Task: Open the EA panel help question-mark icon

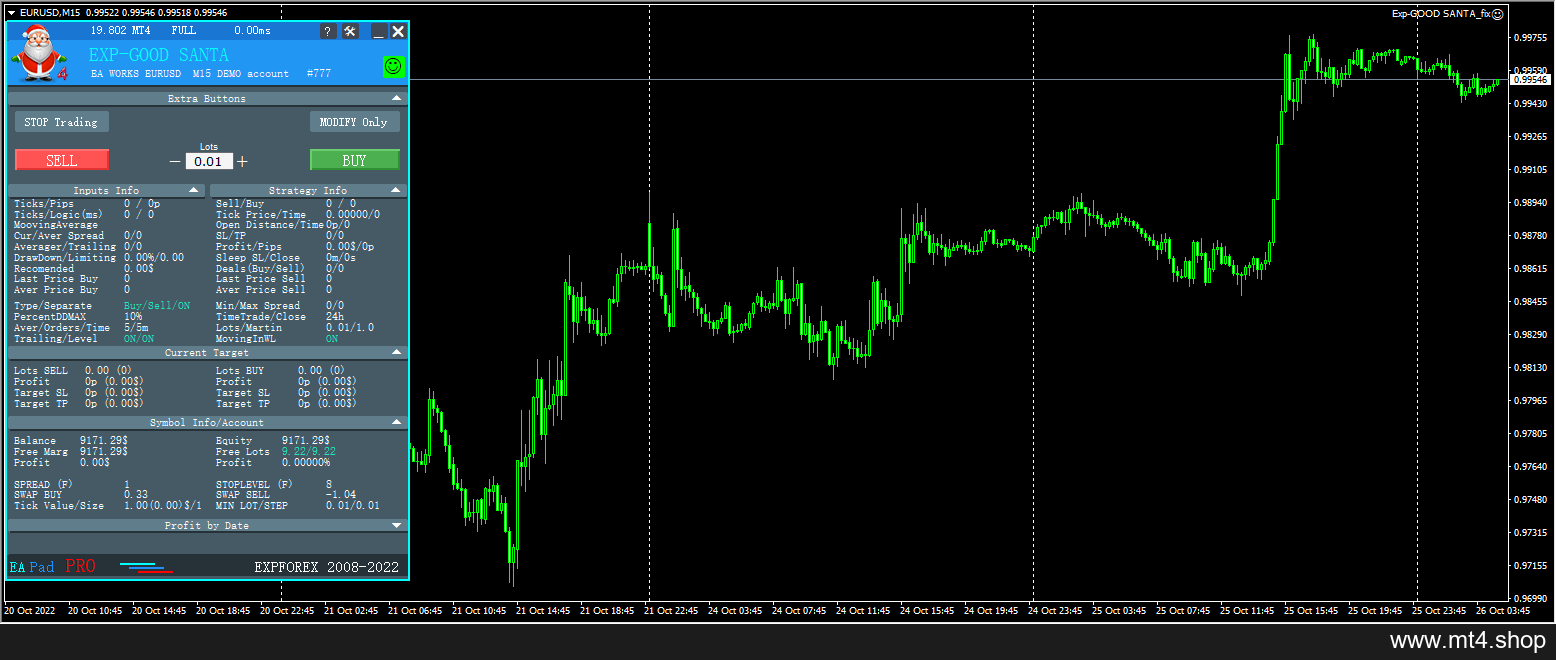Action: click(x=328, y=31)
